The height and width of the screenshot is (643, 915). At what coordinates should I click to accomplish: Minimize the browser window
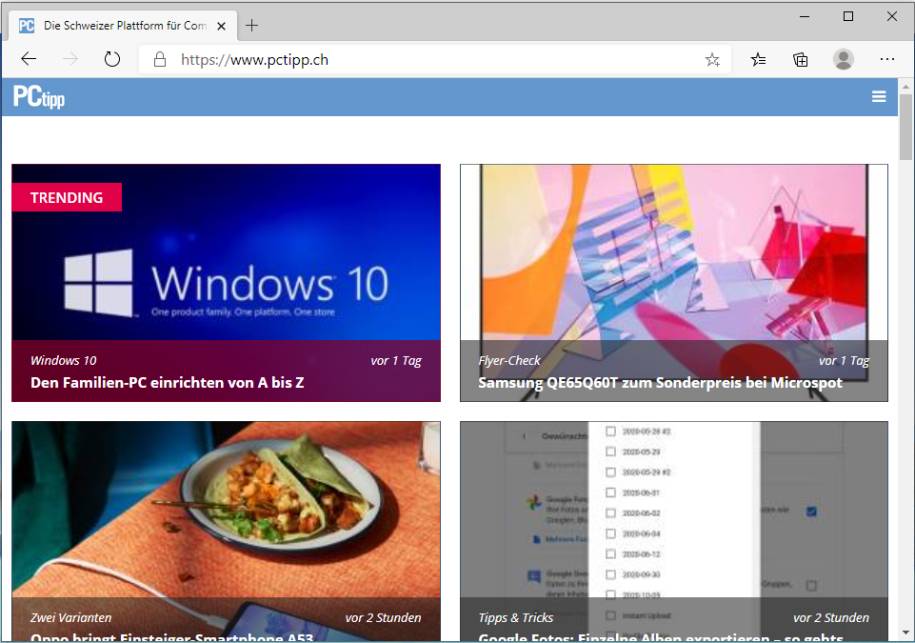coord(805,16)
